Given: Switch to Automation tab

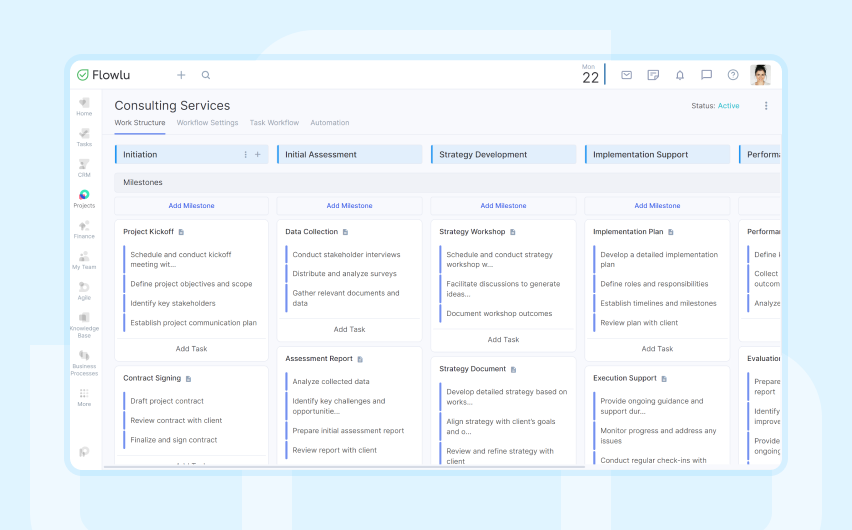Looking at the screenshot, I should click(x=330, y=122).
